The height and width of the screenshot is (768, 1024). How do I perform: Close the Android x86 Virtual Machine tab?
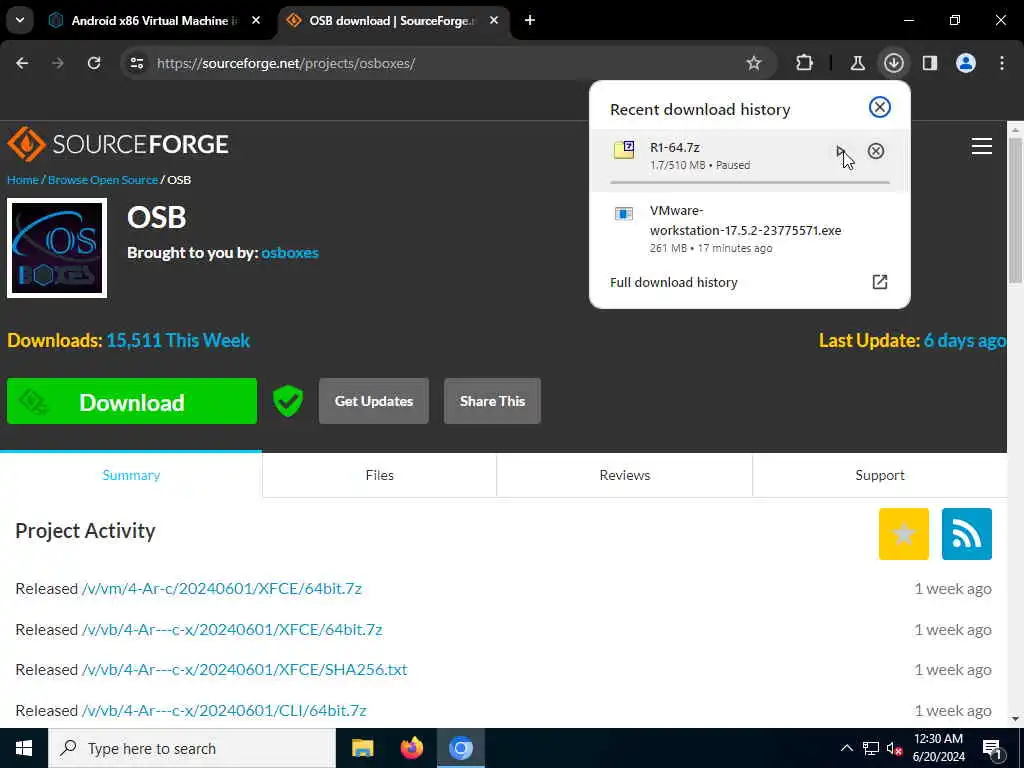(256, 20)
